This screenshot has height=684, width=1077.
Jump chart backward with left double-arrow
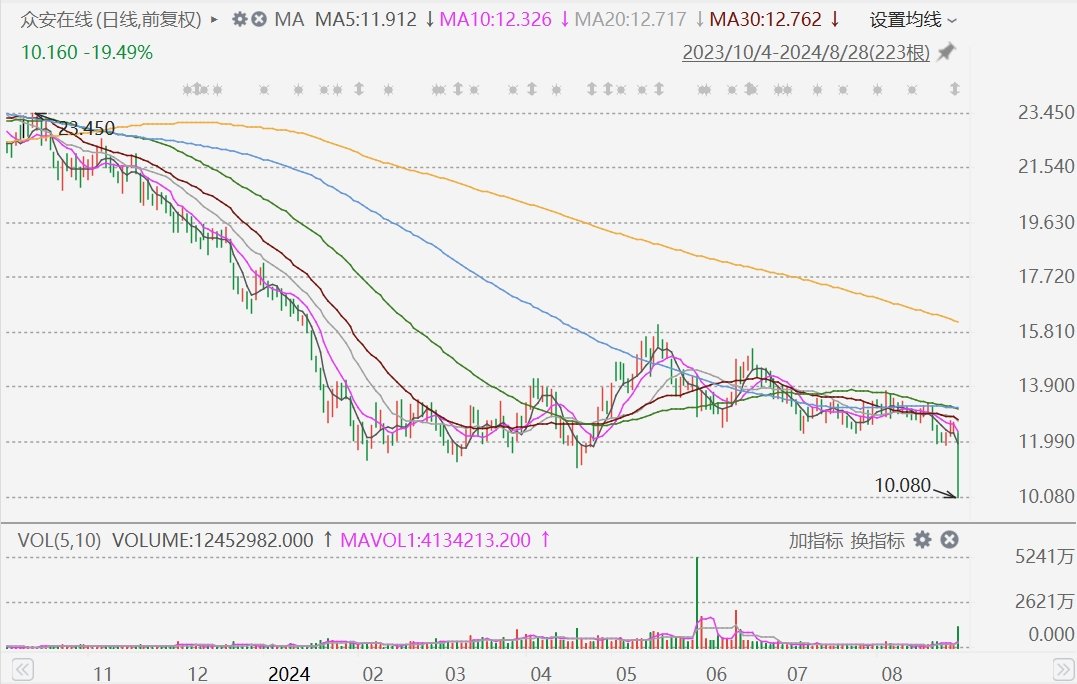pos(23,670)
